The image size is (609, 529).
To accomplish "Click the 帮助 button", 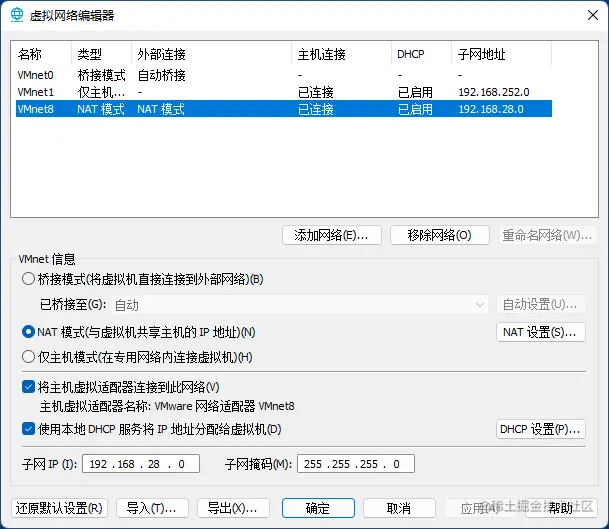I will pos(561,508).
